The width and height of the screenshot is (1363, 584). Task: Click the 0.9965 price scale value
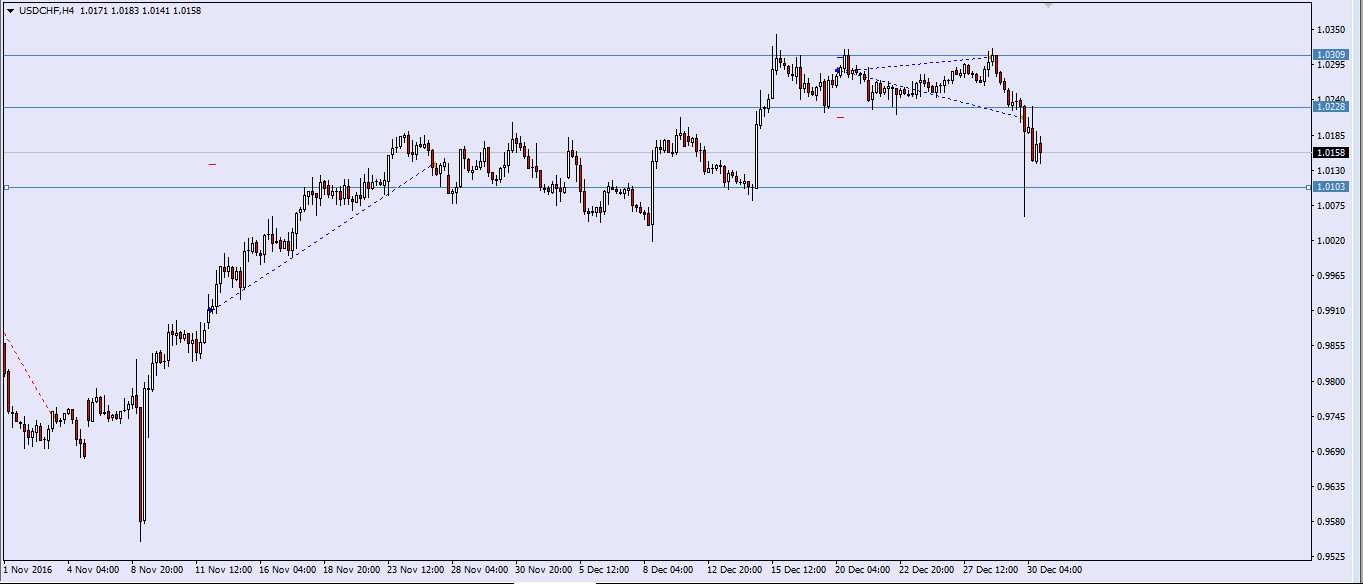(1331, 275)
